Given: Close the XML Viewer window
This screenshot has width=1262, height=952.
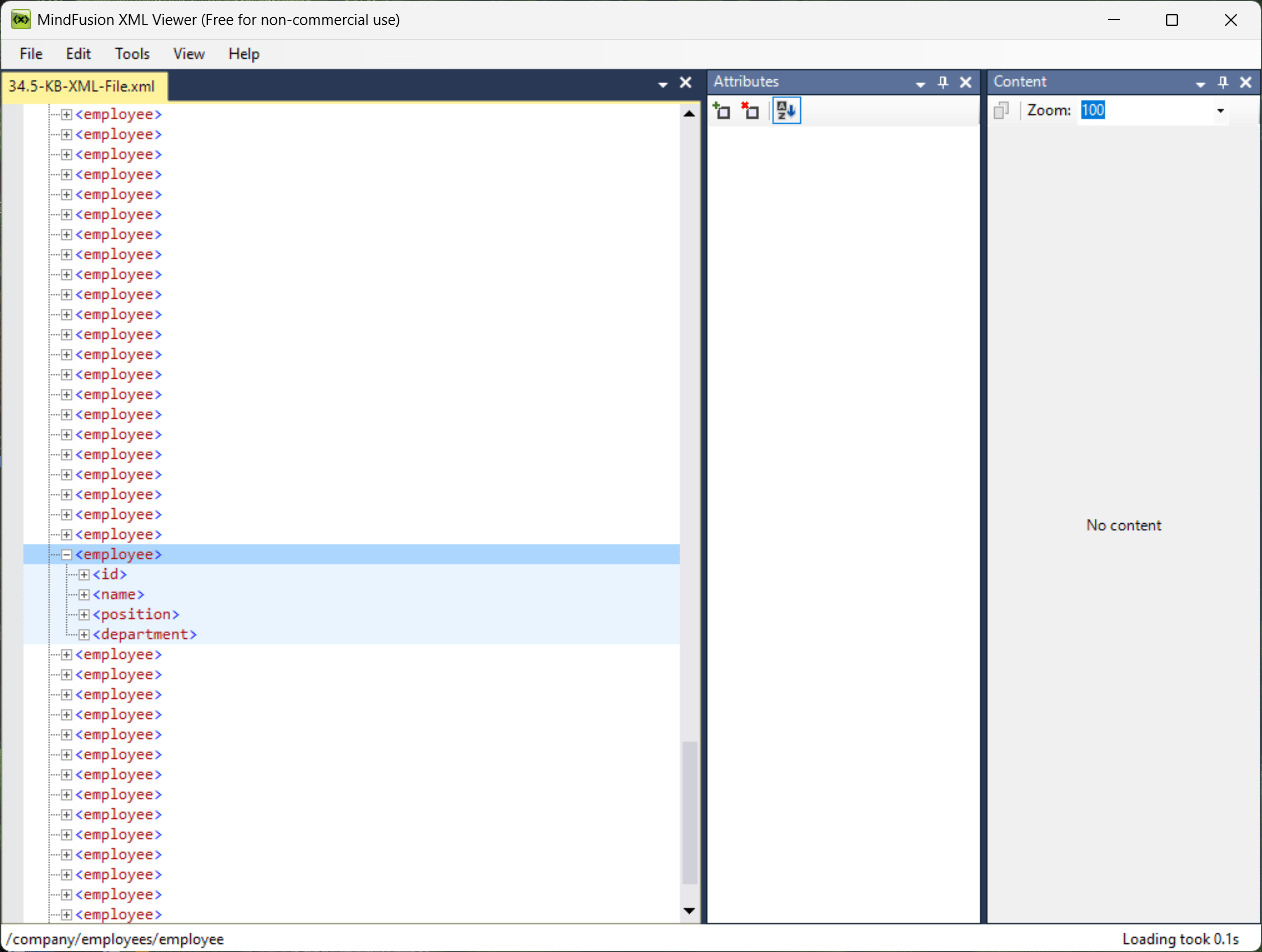Looking at the screenshot, I should tap(1231, 20).
